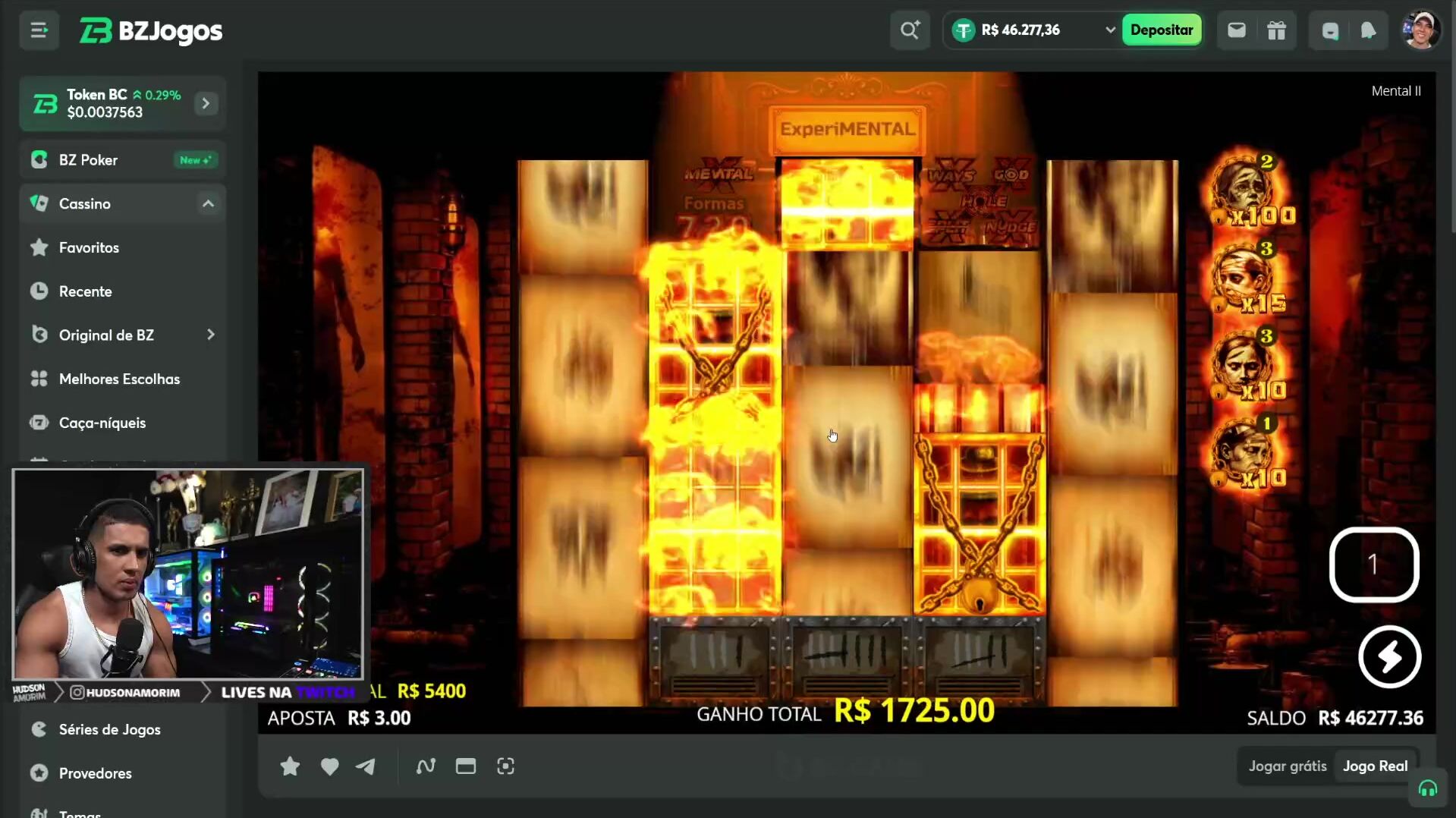
Task: Open the game statistics graph icon
Action: coord(426,766)
